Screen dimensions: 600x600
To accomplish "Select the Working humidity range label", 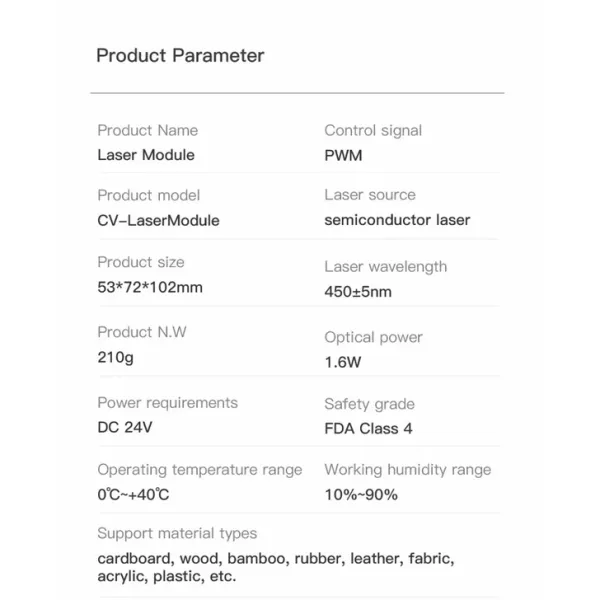I will pyautogui.click(x=408, y=470).
